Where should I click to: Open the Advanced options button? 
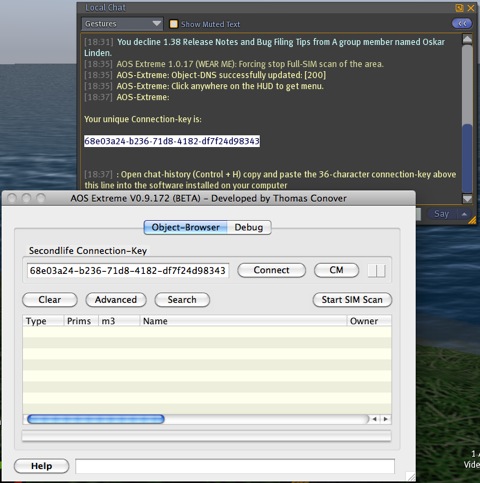coord(116,300)
